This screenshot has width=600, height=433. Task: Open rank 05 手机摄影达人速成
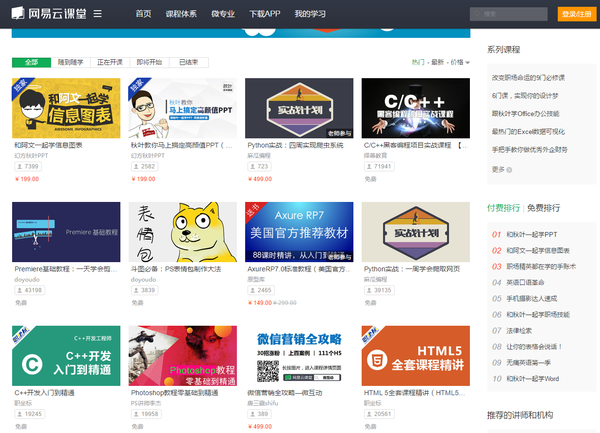[x=532, y=299]
